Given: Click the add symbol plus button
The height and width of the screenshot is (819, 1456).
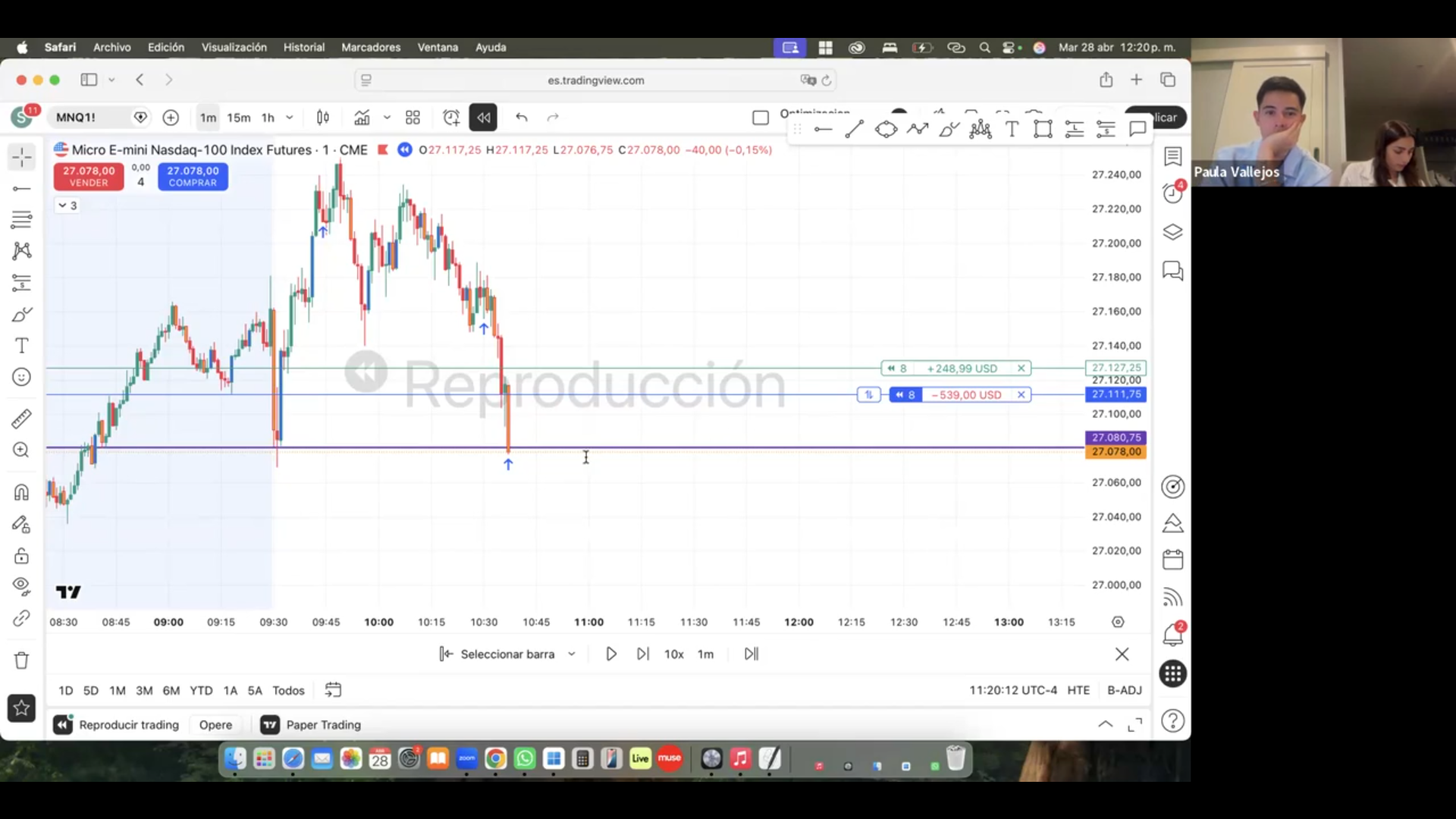Looking at the screenshot, I should 171,118.
